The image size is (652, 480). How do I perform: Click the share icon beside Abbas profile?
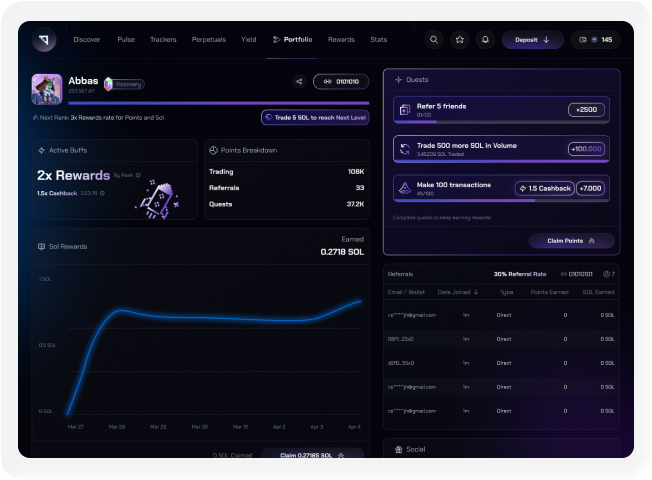[x=299, y=82]
